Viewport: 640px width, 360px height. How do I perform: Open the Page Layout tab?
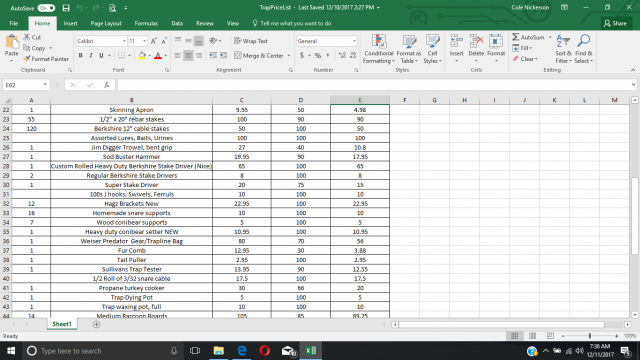click(x=106, y=23)
